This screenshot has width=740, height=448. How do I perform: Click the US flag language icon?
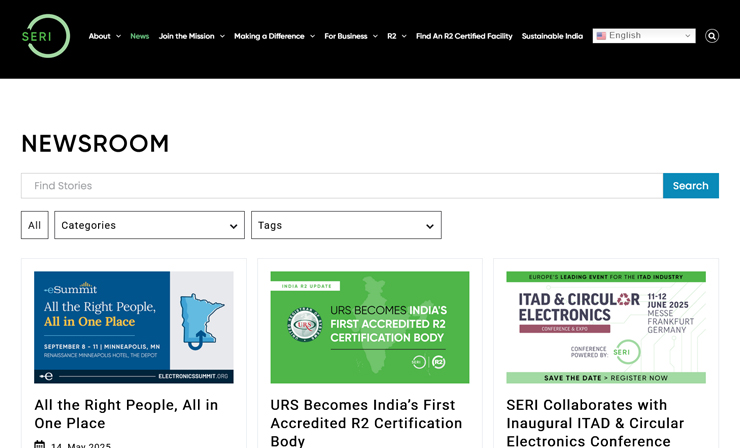[x=601, y=36]
